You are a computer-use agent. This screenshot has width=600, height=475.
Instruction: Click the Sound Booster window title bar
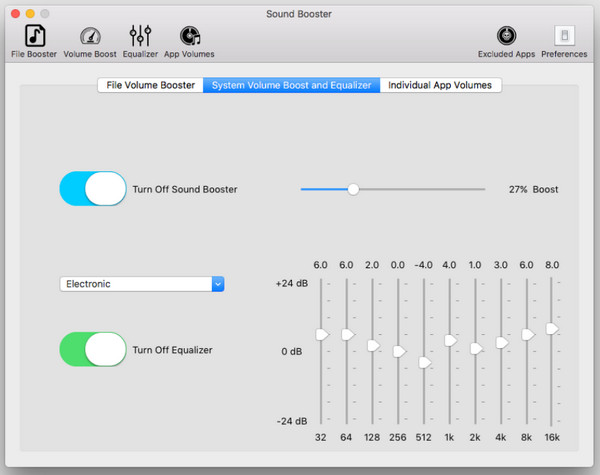(x=300, y=13)
